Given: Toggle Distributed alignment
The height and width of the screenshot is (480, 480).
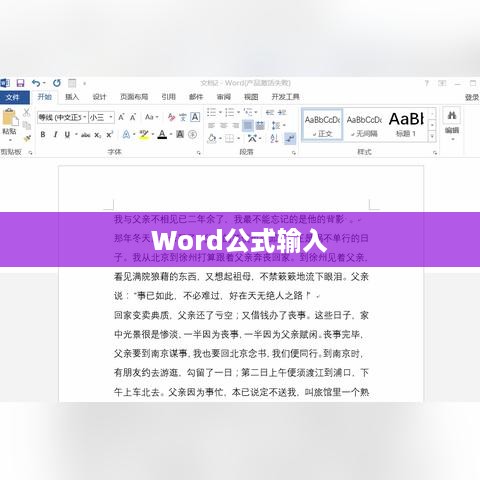Looking at the screenshot, I should coord(260,126).
